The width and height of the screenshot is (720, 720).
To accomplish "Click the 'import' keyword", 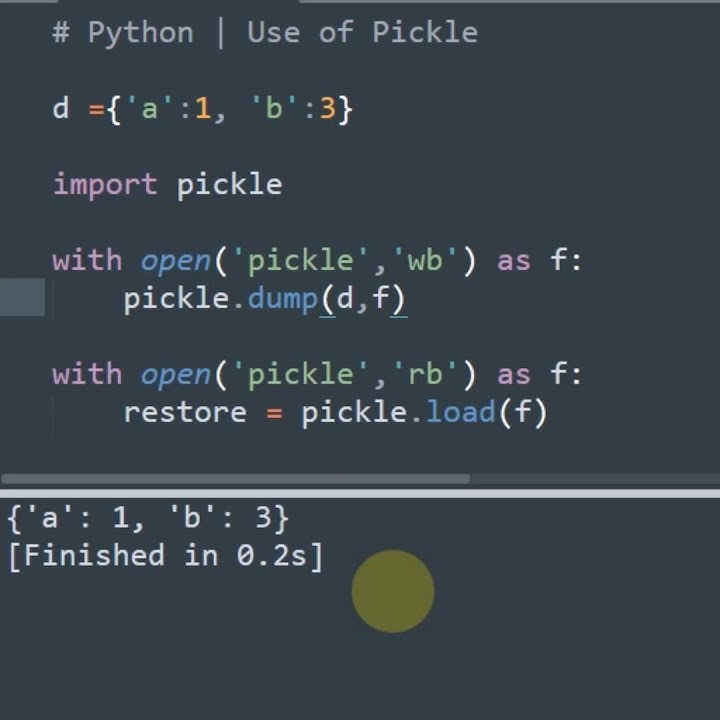I will [x=105, y=185].
